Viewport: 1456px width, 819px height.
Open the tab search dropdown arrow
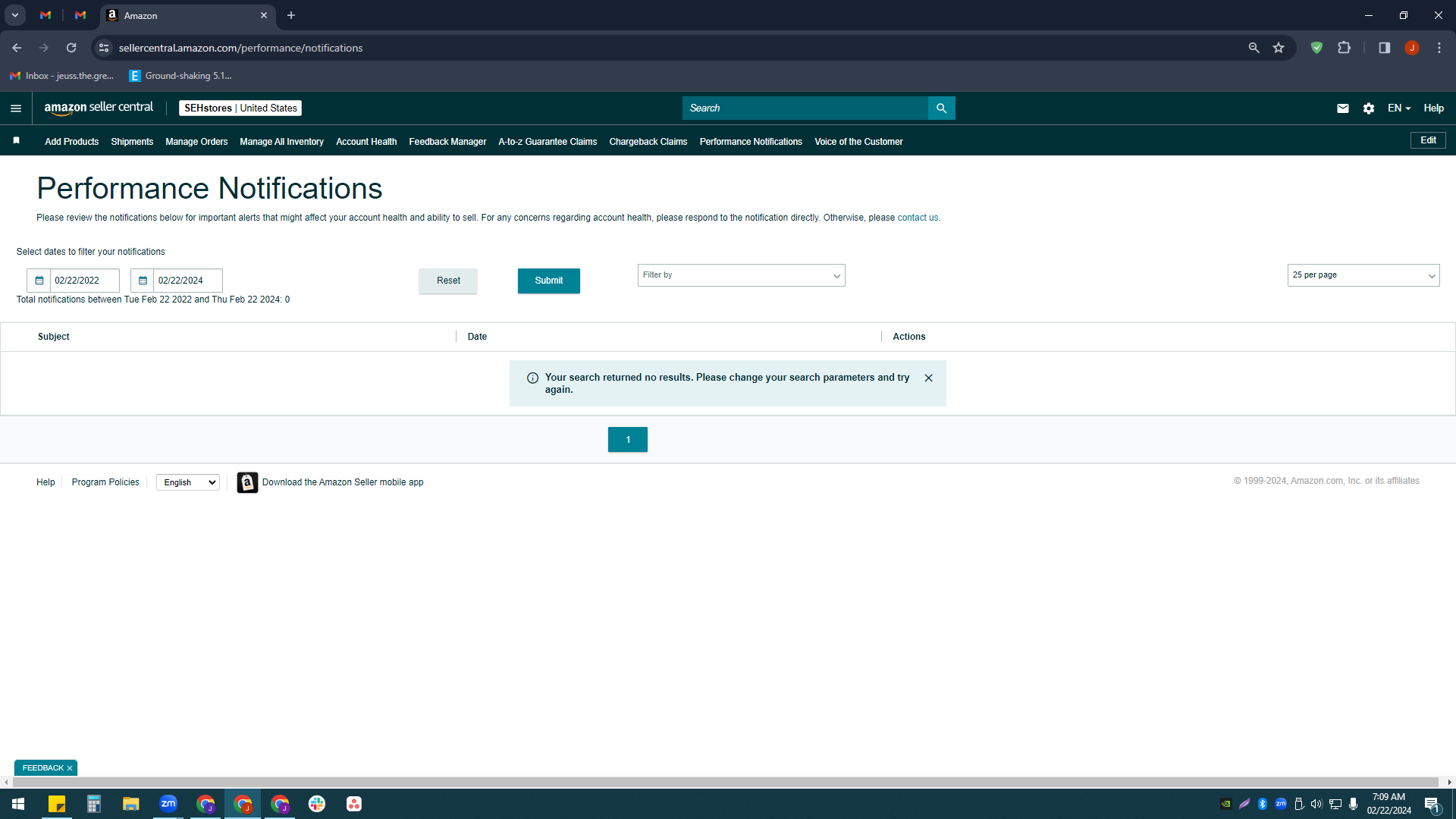pyautogui.click(x=14, y=15)
